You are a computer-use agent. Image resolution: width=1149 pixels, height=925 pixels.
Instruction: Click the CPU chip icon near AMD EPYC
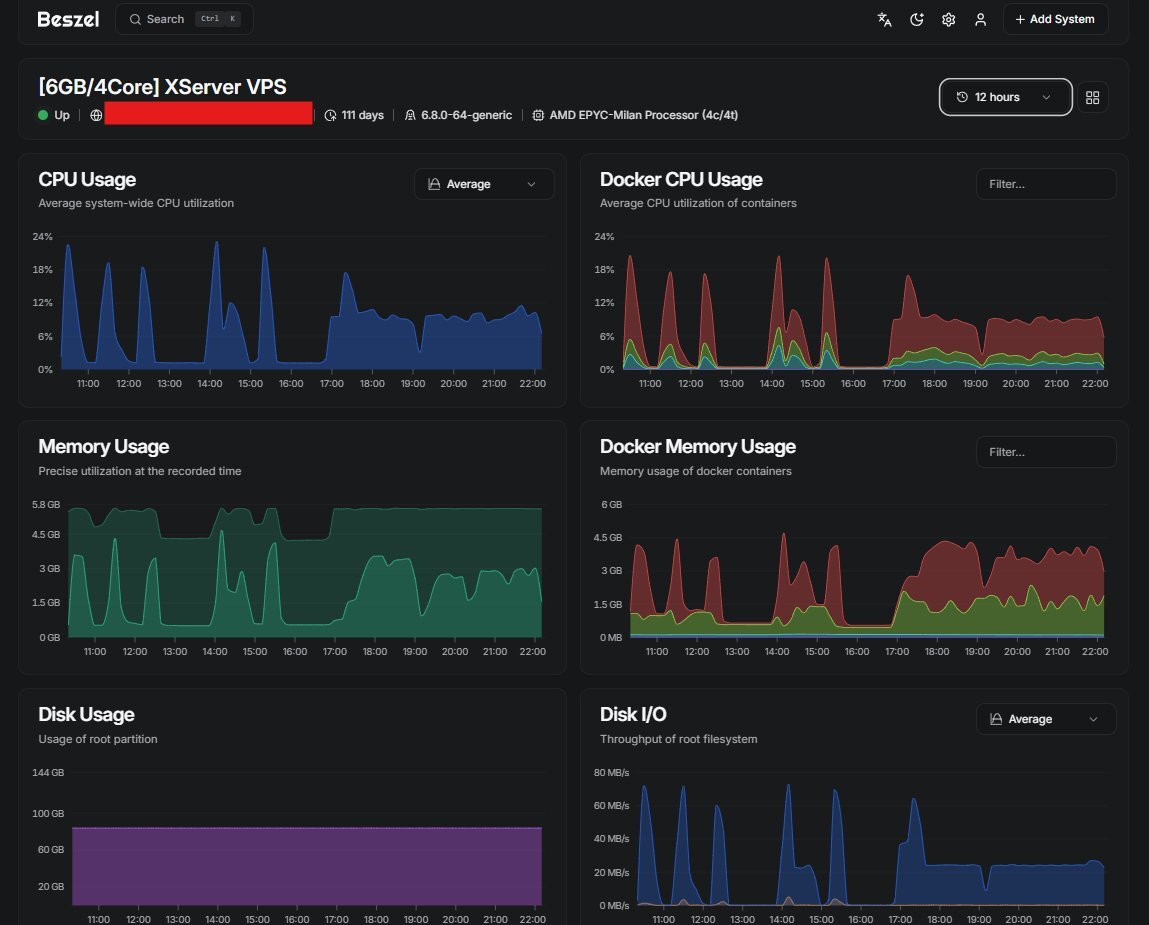tap(538, 115)
